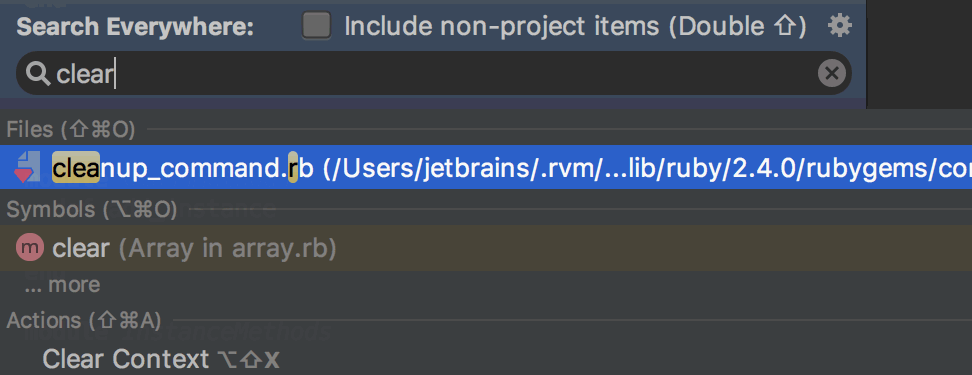This screenshot has height=375, width=972.
Task: Select the clear symbol result name
Action: [81, 249]
